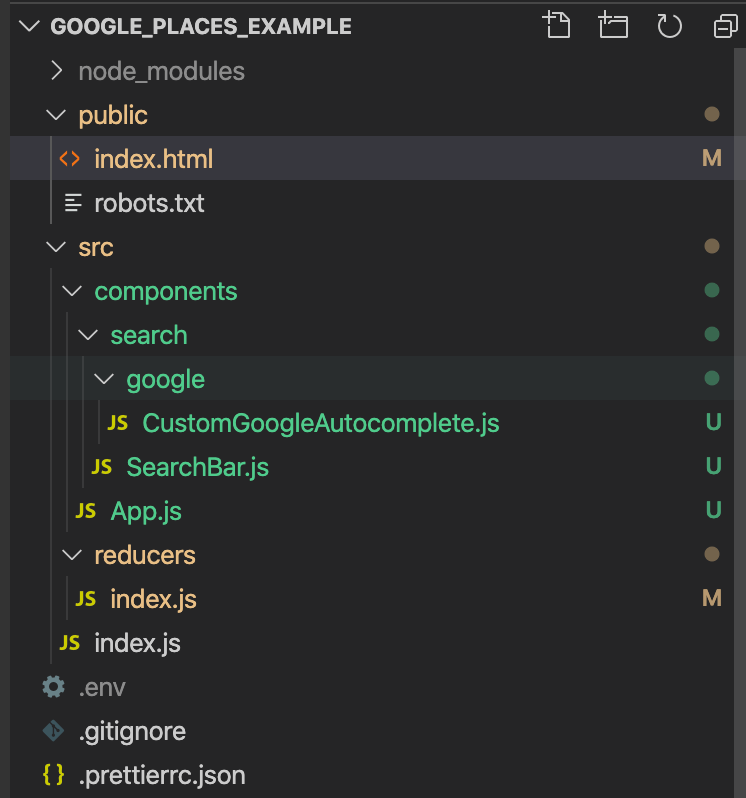
Task: Collapse the google folder
Action: click(371, 378)
